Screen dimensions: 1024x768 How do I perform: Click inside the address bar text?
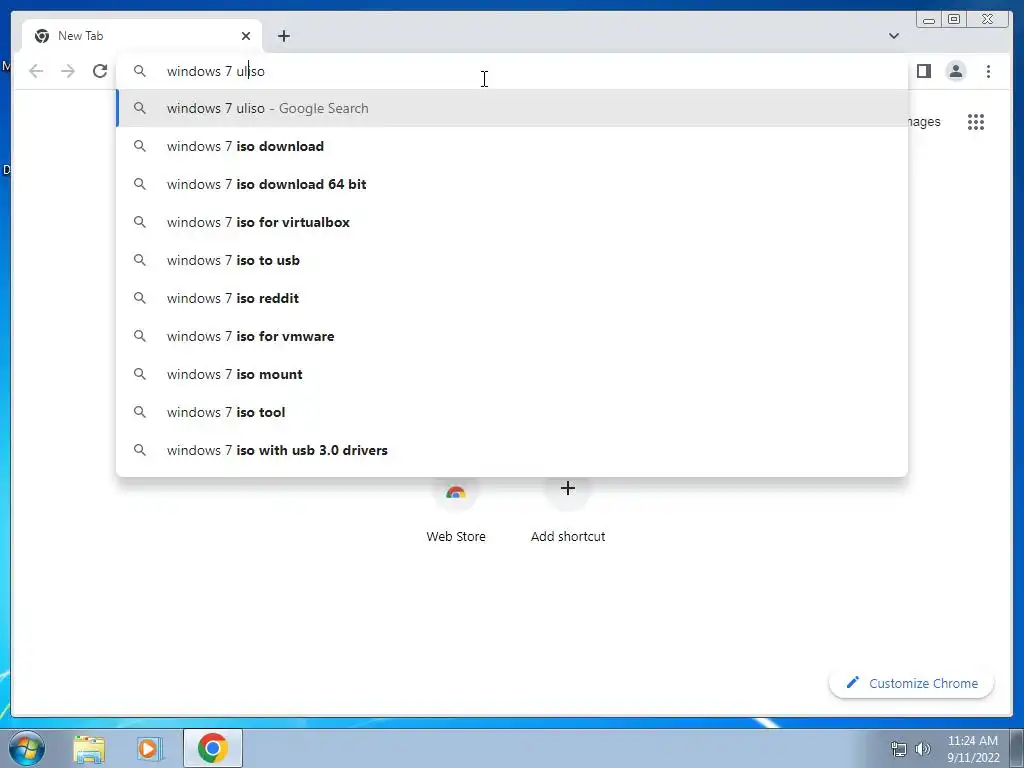click(x=216, y=71)
